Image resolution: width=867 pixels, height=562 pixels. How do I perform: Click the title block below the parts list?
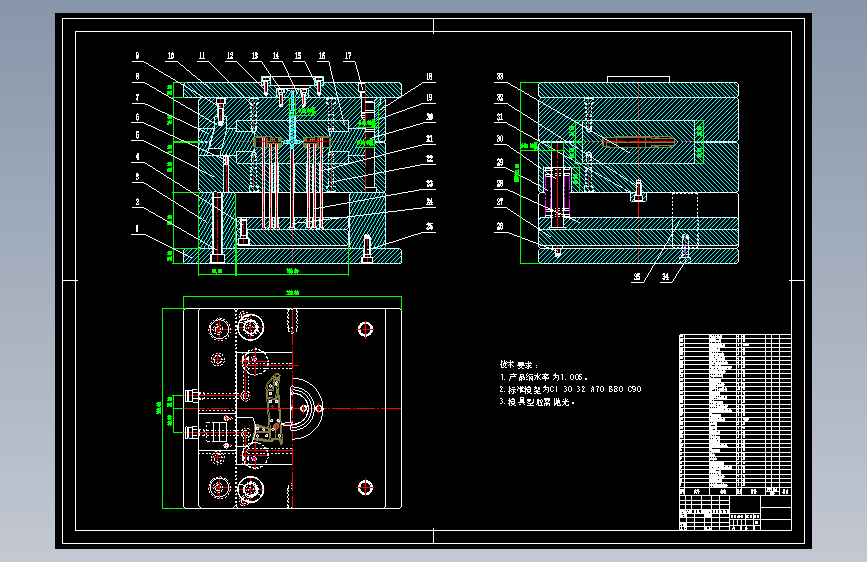[735, 513]
